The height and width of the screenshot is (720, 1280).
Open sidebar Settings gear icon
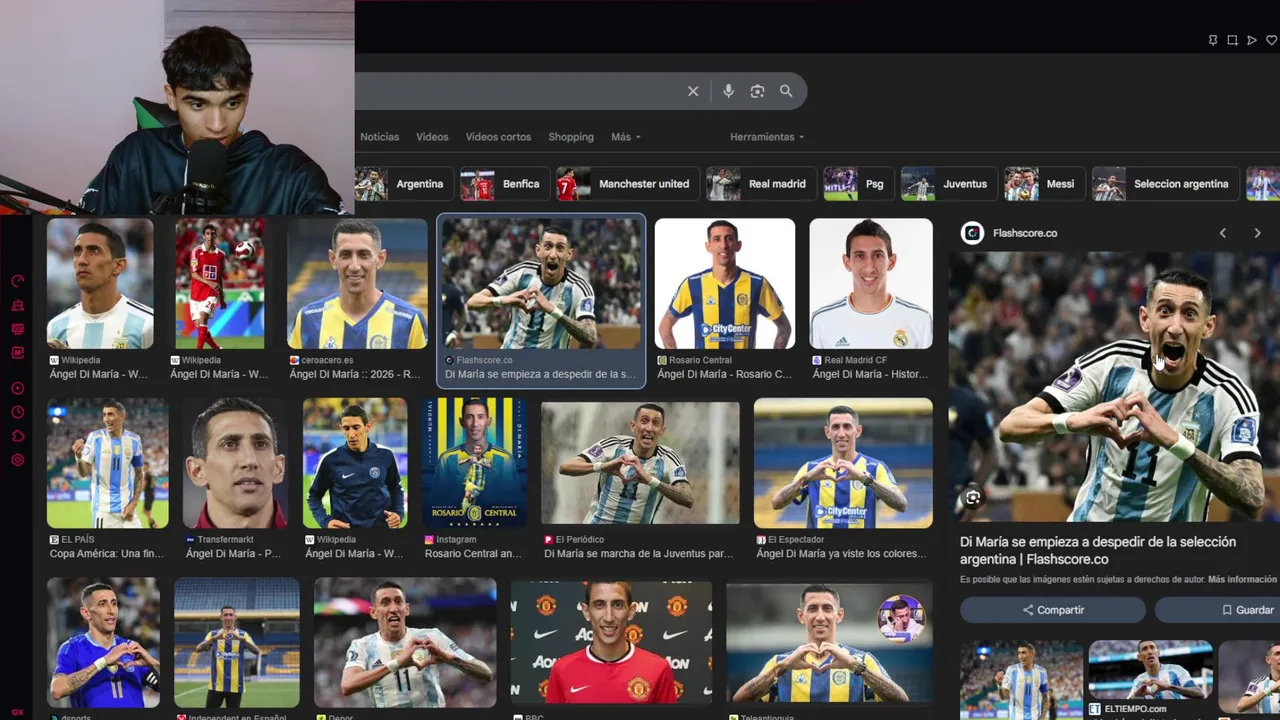(x=17, y=460)
